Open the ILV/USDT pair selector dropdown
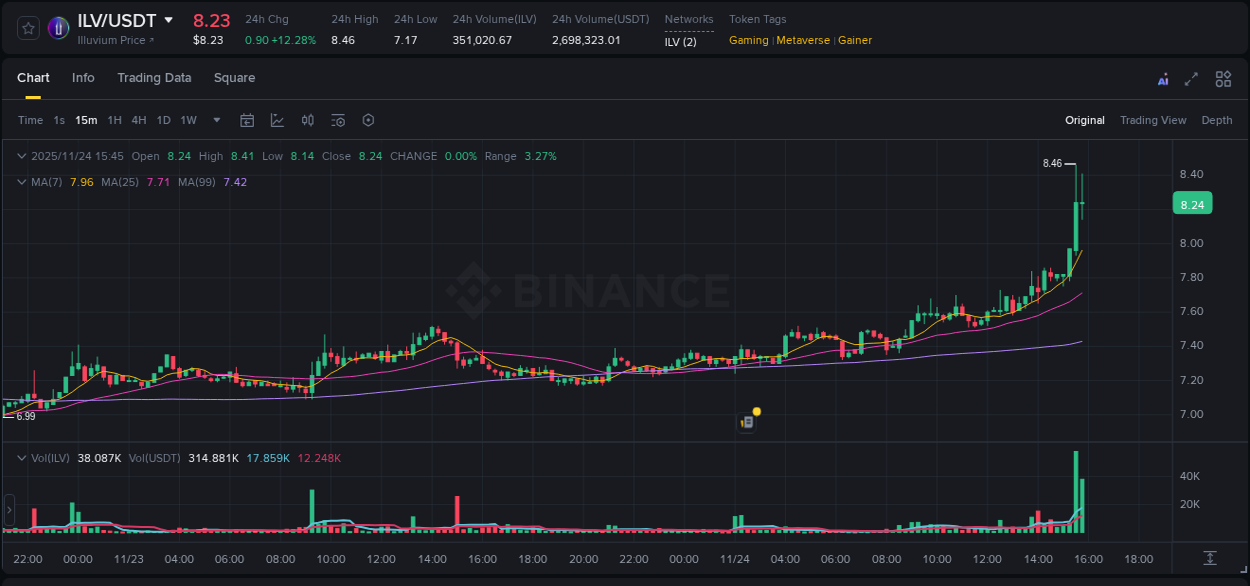The image size is (1250, 586). click(x=169, y=20)
